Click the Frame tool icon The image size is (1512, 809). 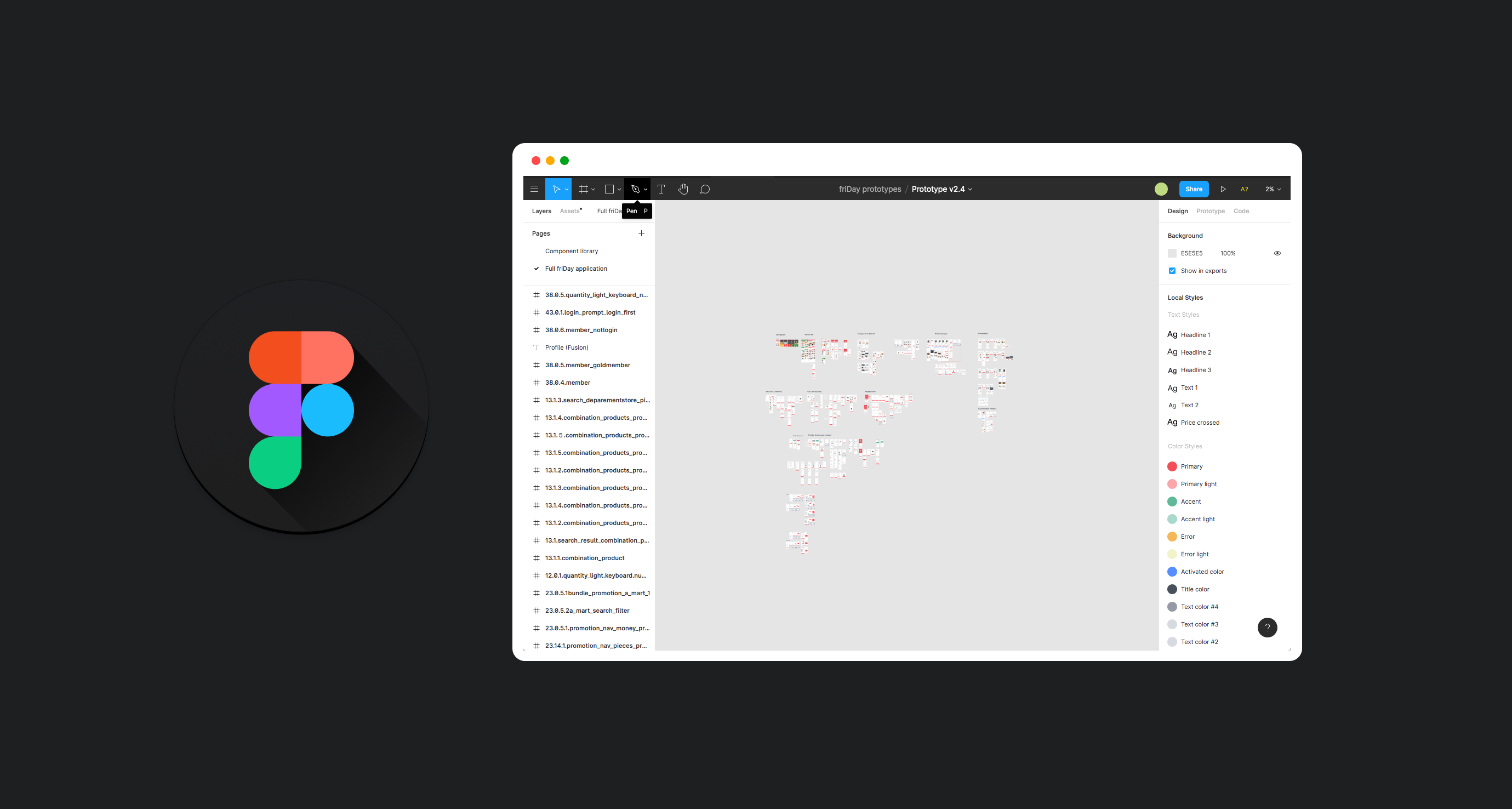click(x=583, y=189)
